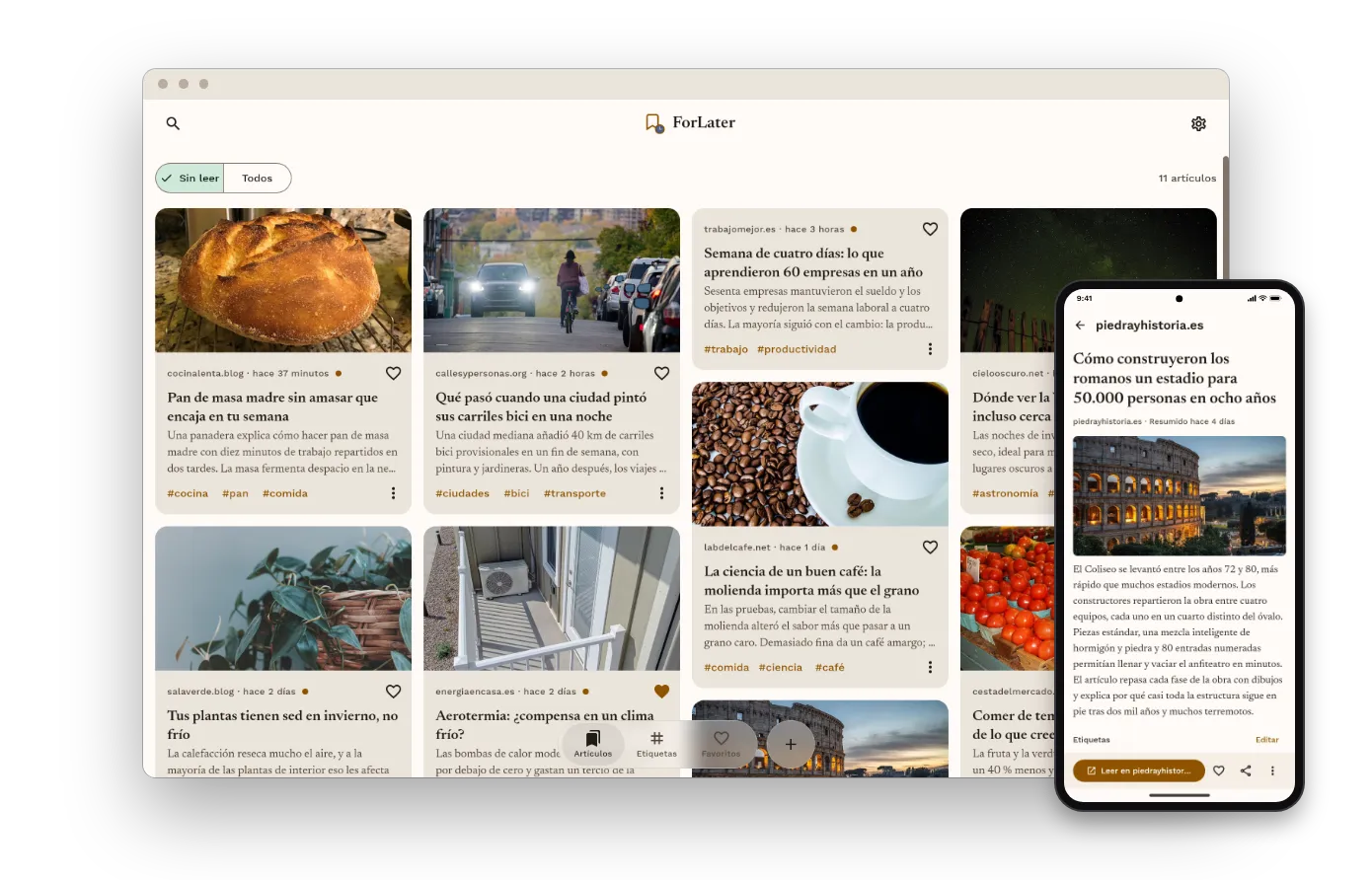Click the ForLater logo in the header
The height and width of the screenshot is (880, 1372).
(x=690, y=122)
